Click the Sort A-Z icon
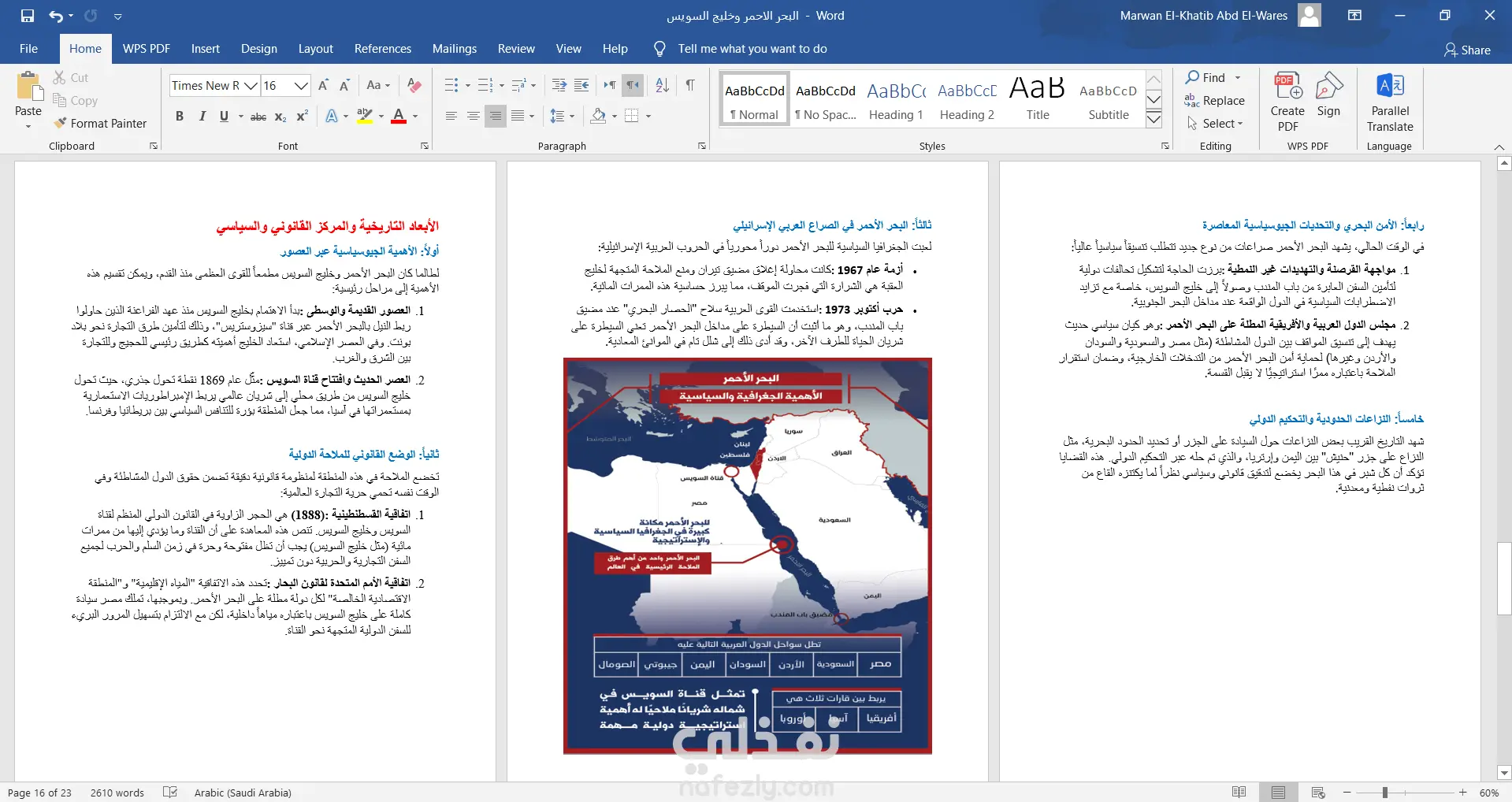Image resolution: width=1512 pixels, height=802 pixels. pyautogui.click(x=663, y=85)
